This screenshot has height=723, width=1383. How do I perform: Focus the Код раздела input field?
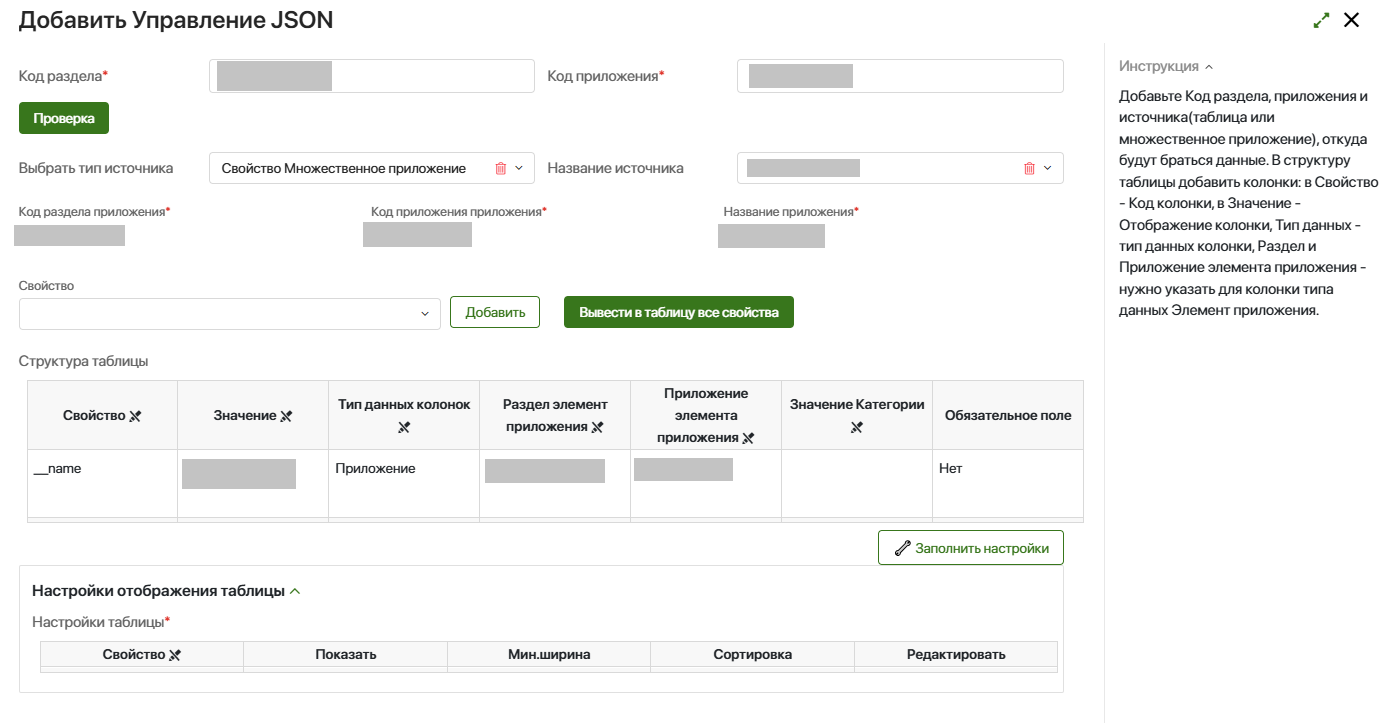(372, 76)
